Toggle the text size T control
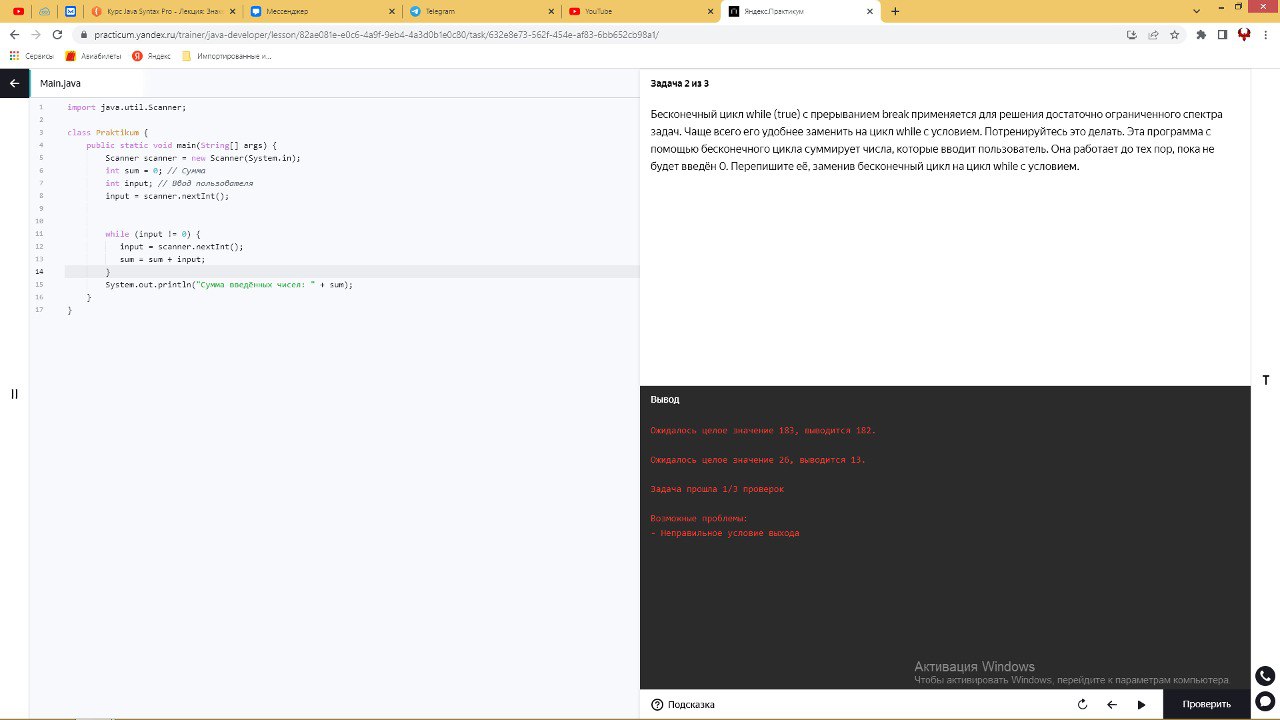Image resolution: width=1280 pixels, height=720 pixels. coord(1266,380)
